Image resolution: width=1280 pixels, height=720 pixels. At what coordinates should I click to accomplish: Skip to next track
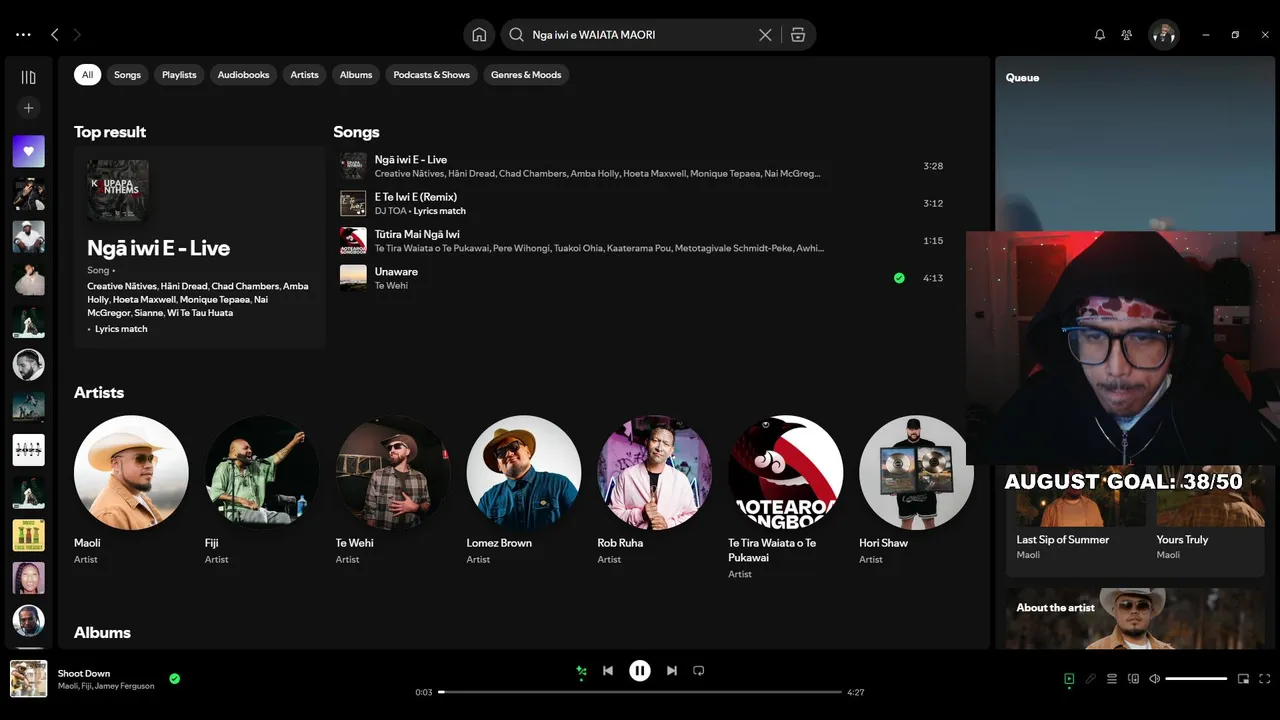[x=672, y=671]
